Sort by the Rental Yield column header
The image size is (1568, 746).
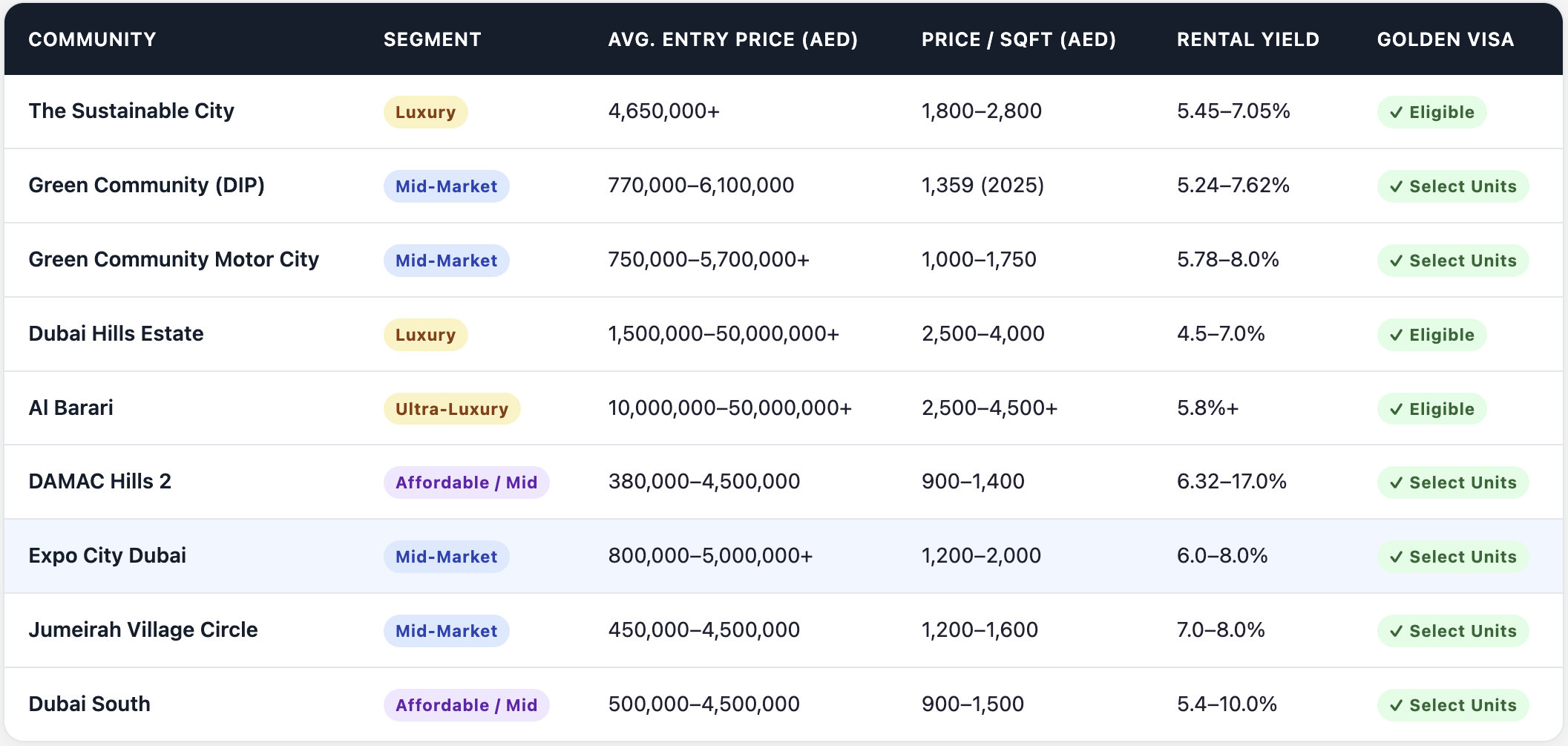(x=1247, y=39)
